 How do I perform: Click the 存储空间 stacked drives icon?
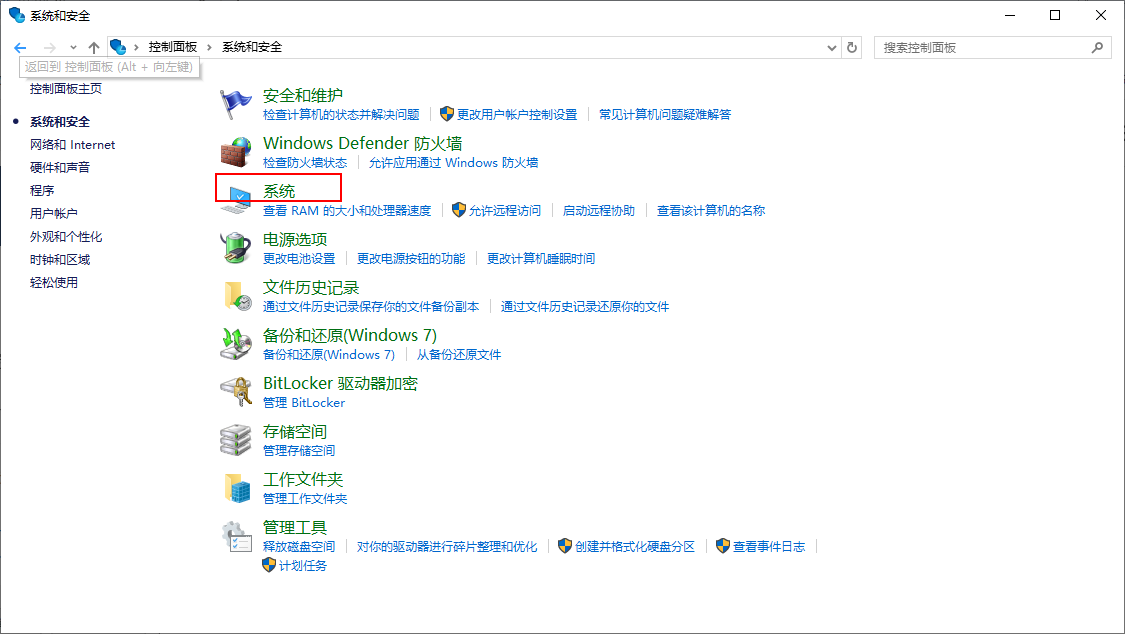point(235,440)
